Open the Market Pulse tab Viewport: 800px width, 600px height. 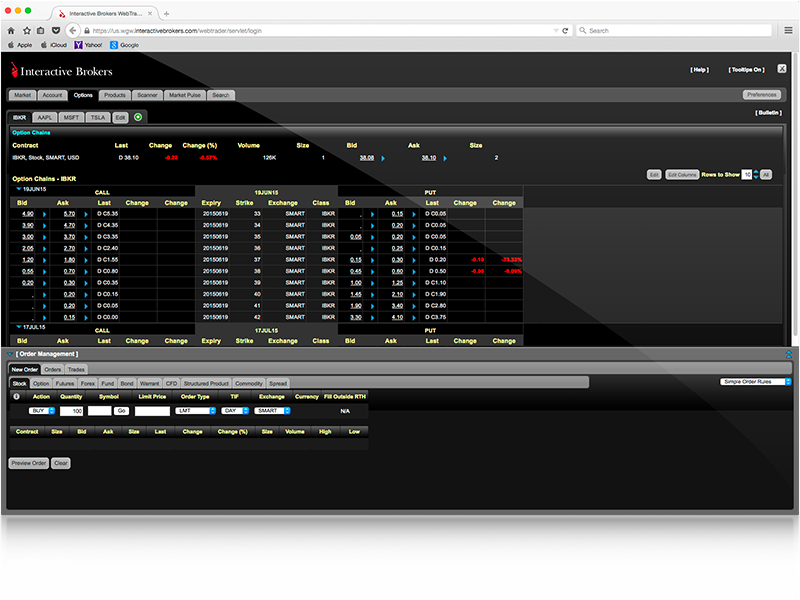[x=185, y=95]
